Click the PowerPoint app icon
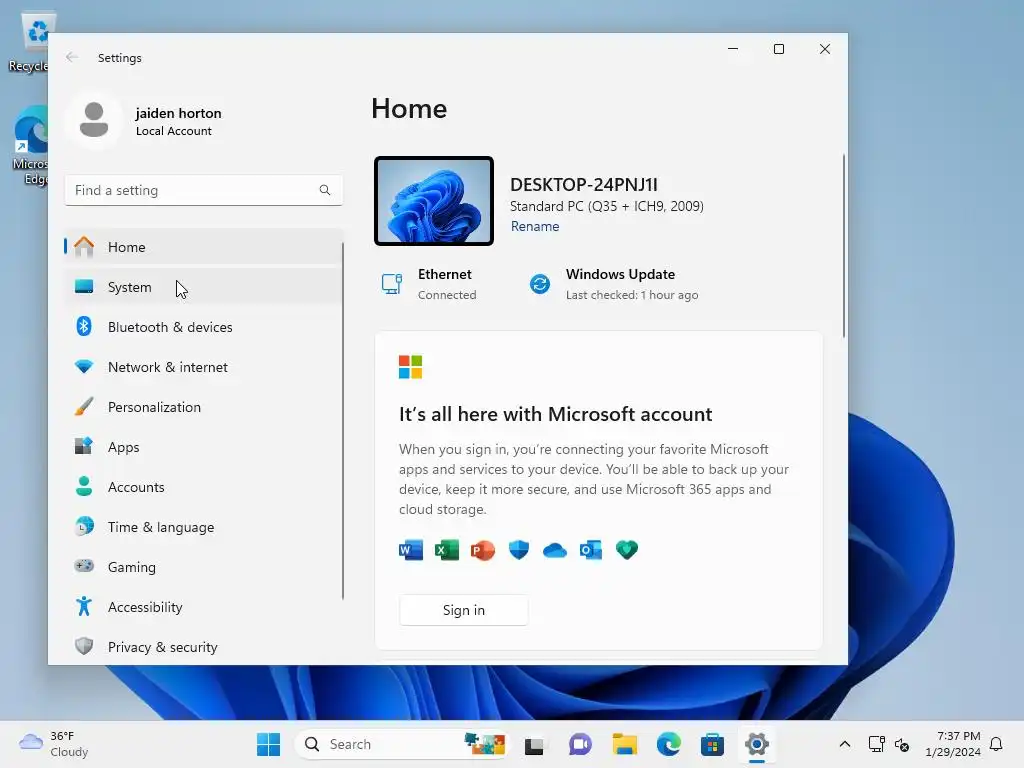1024x768 pixels. 483,551
